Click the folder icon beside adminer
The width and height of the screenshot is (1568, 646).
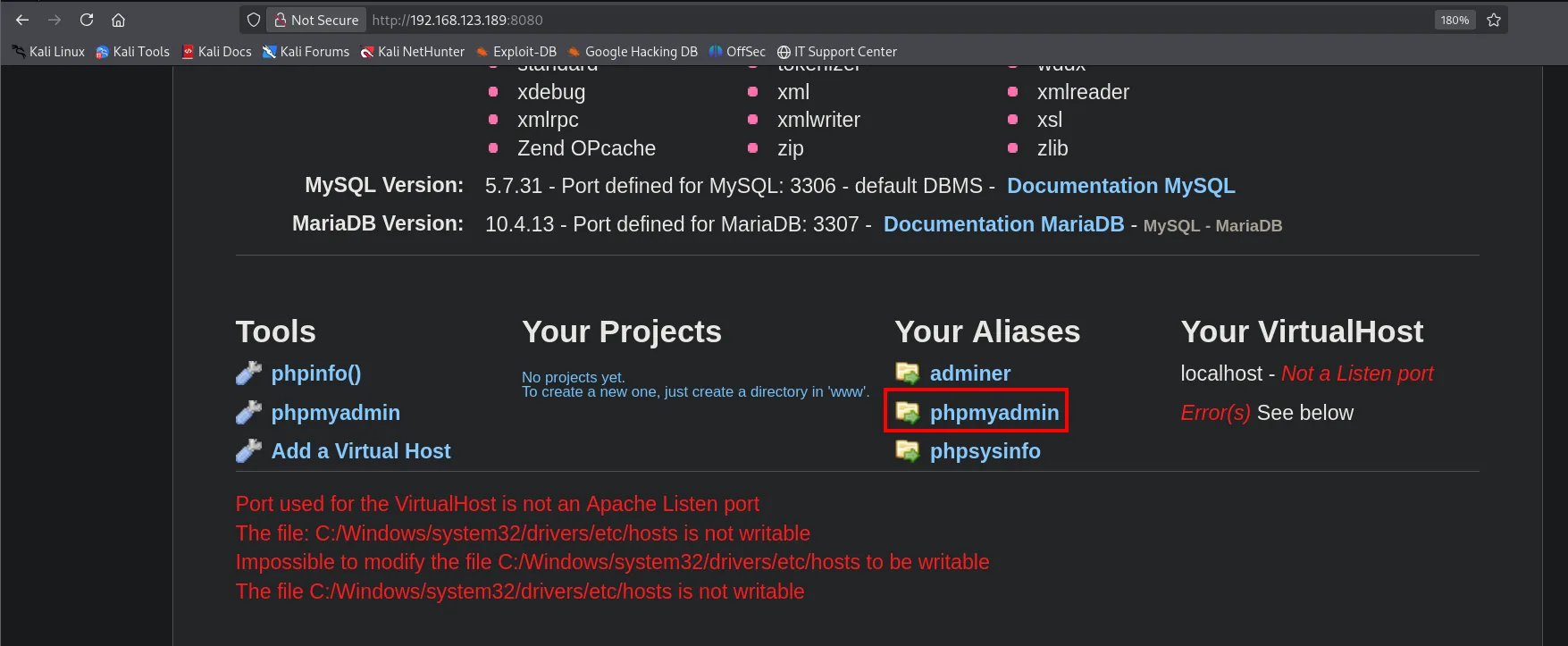908,373
